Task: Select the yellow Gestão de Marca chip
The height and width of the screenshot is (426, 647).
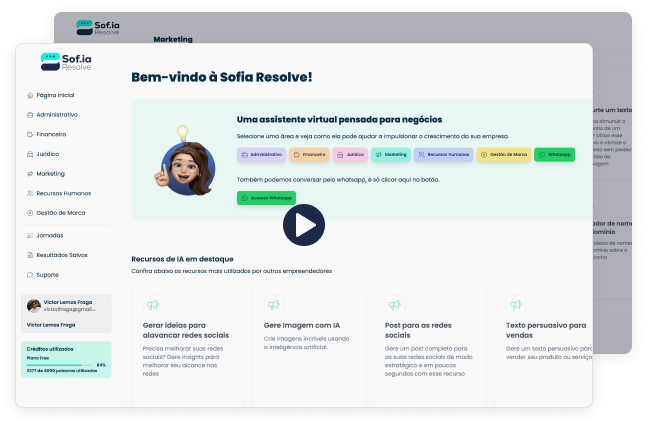Action: 503,155
